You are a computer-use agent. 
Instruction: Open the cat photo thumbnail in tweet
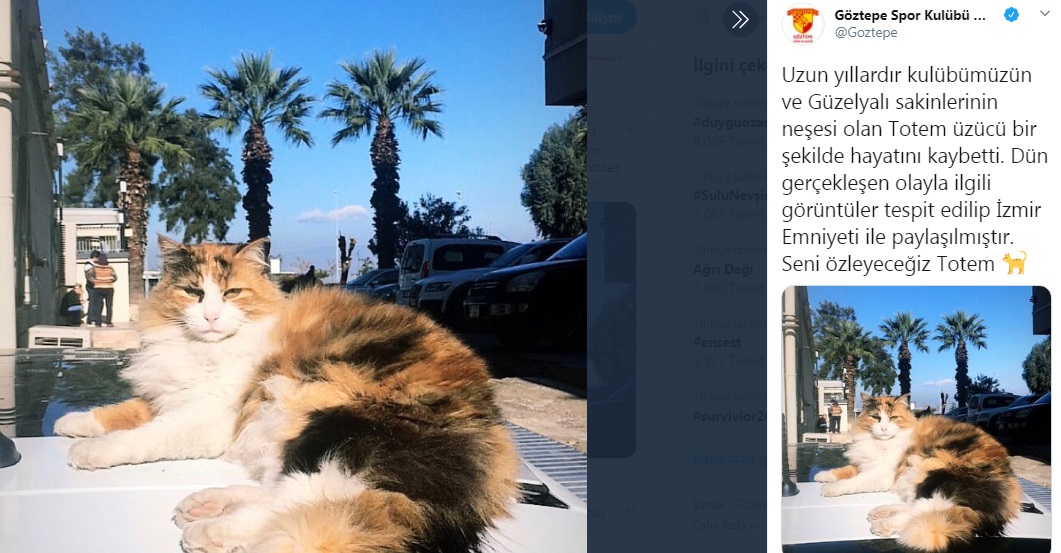click(916, 419)
